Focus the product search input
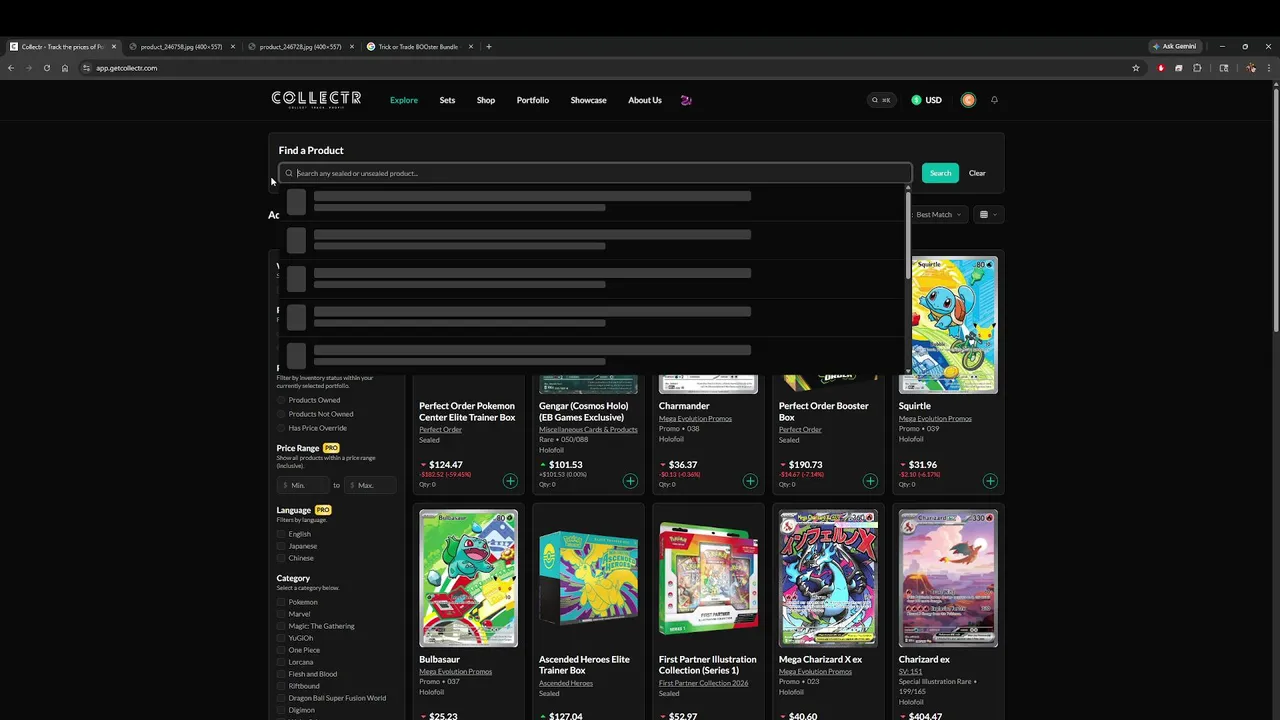 pyautogui.click(x=595, y=173)
